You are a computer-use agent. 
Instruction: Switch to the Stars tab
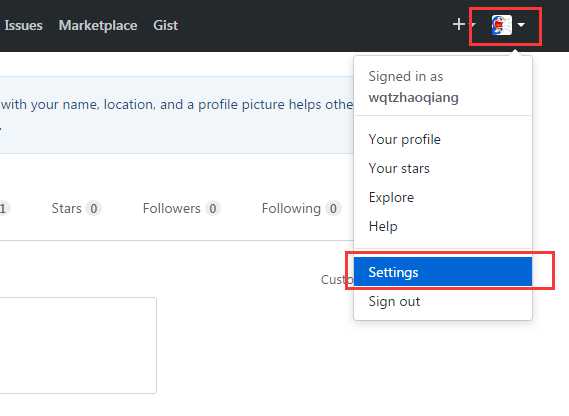pos(75,209)
